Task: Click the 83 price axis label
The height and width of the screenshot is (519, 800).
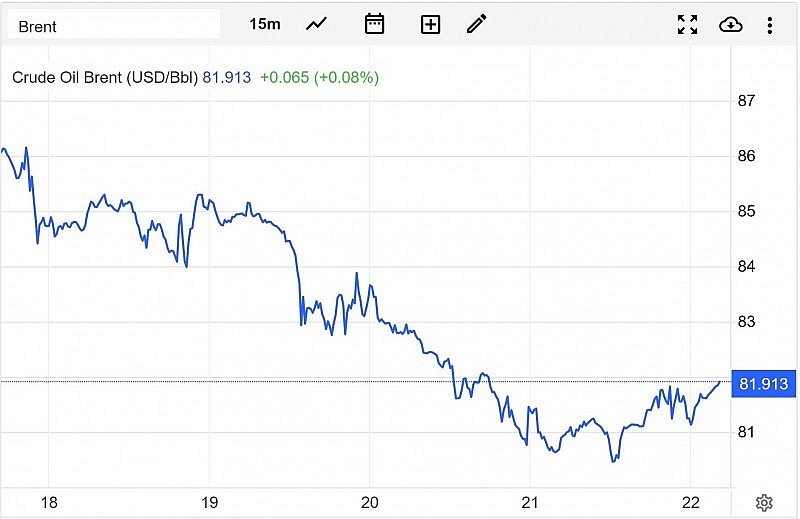Action: (746, 322)
